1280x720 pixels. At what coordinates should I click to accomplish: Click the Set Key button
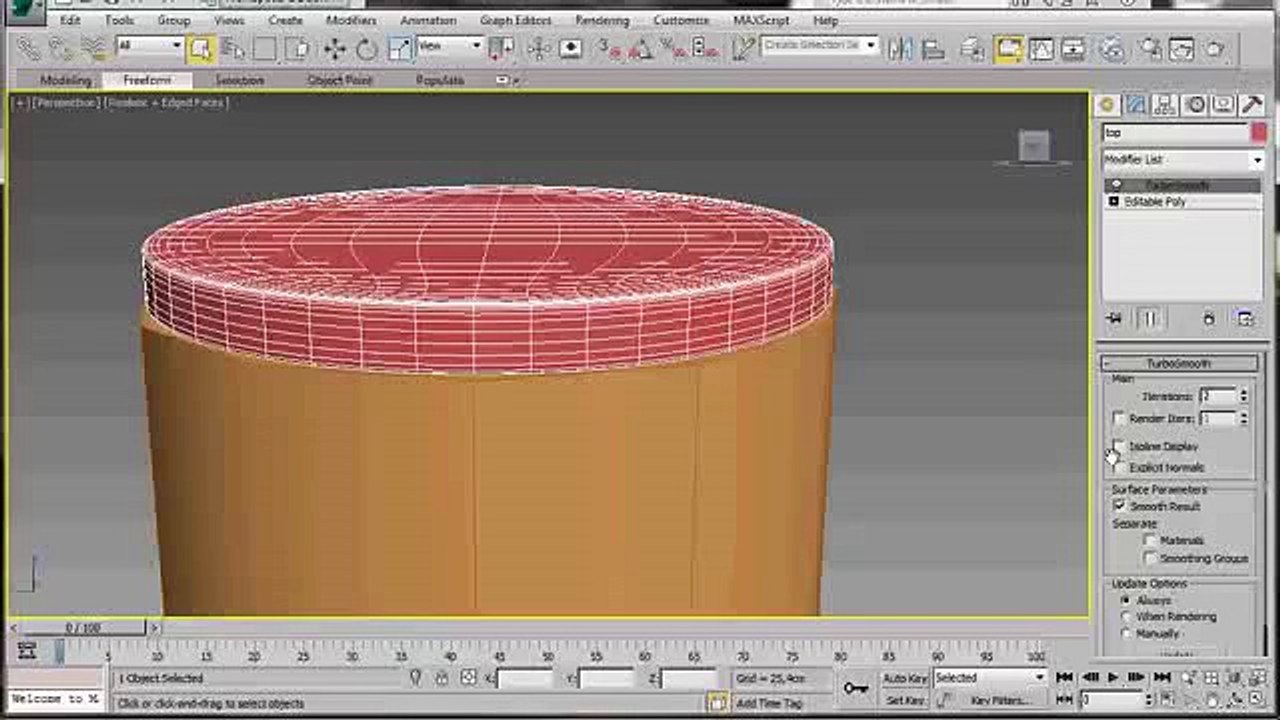(905, 700)
